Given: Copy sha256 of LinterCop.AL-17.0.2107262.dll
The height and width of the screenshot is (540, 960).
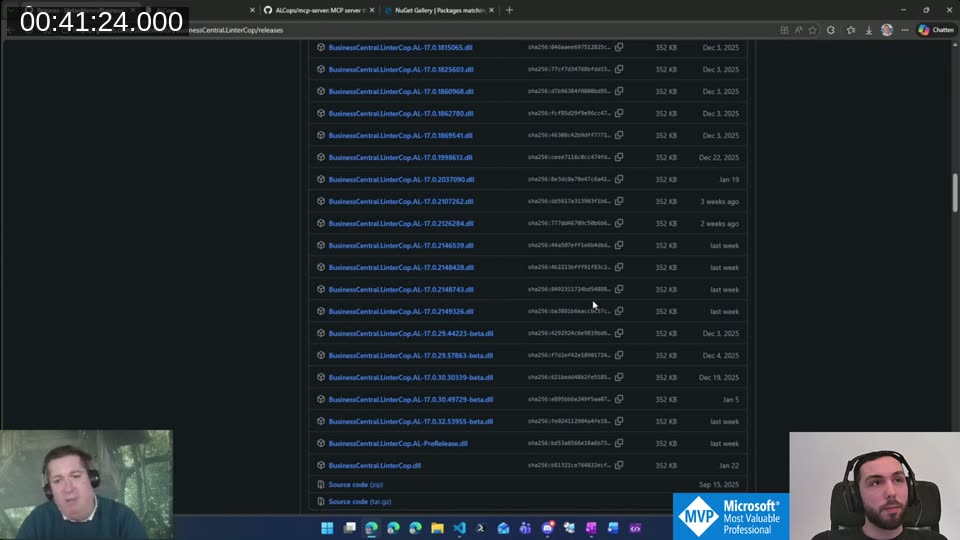Looking at the screenshot, I should (x=619, y=201).
